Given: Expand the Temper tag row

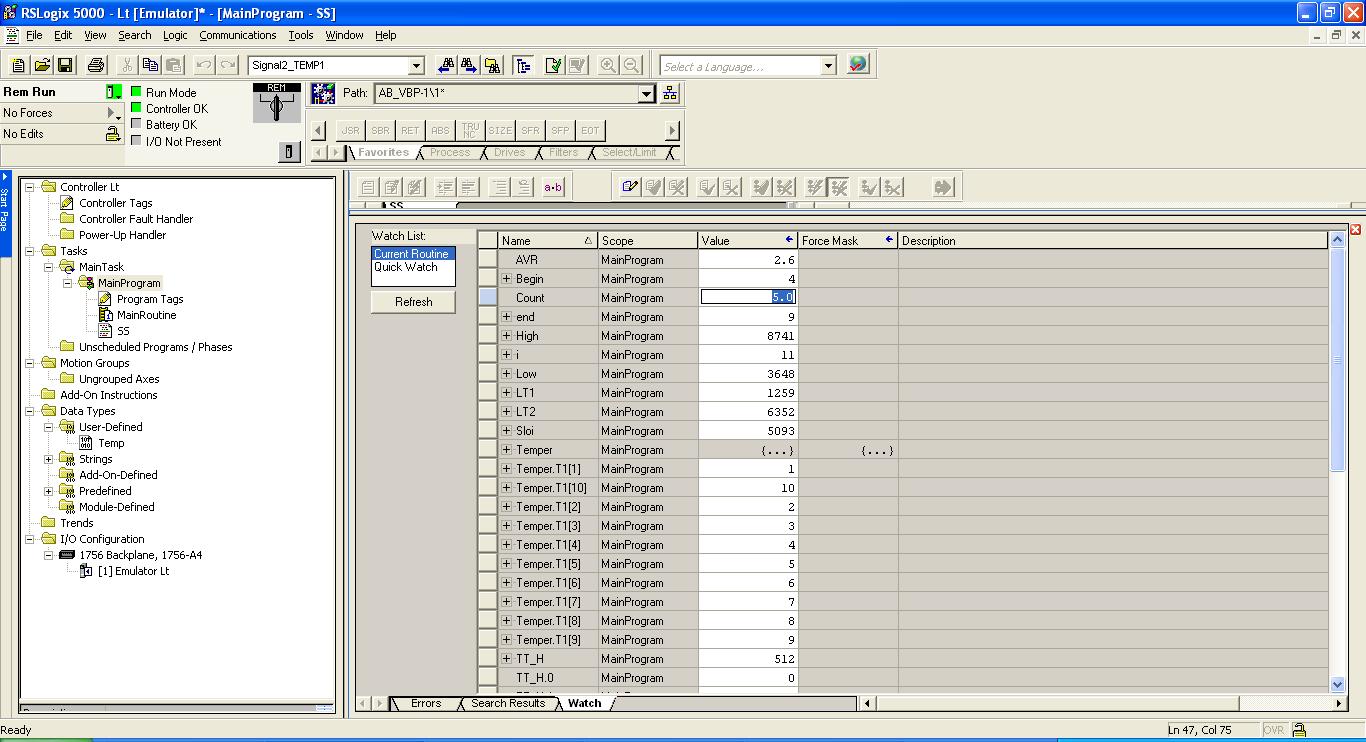Looking at the screenshot, I should pos(507,450).
